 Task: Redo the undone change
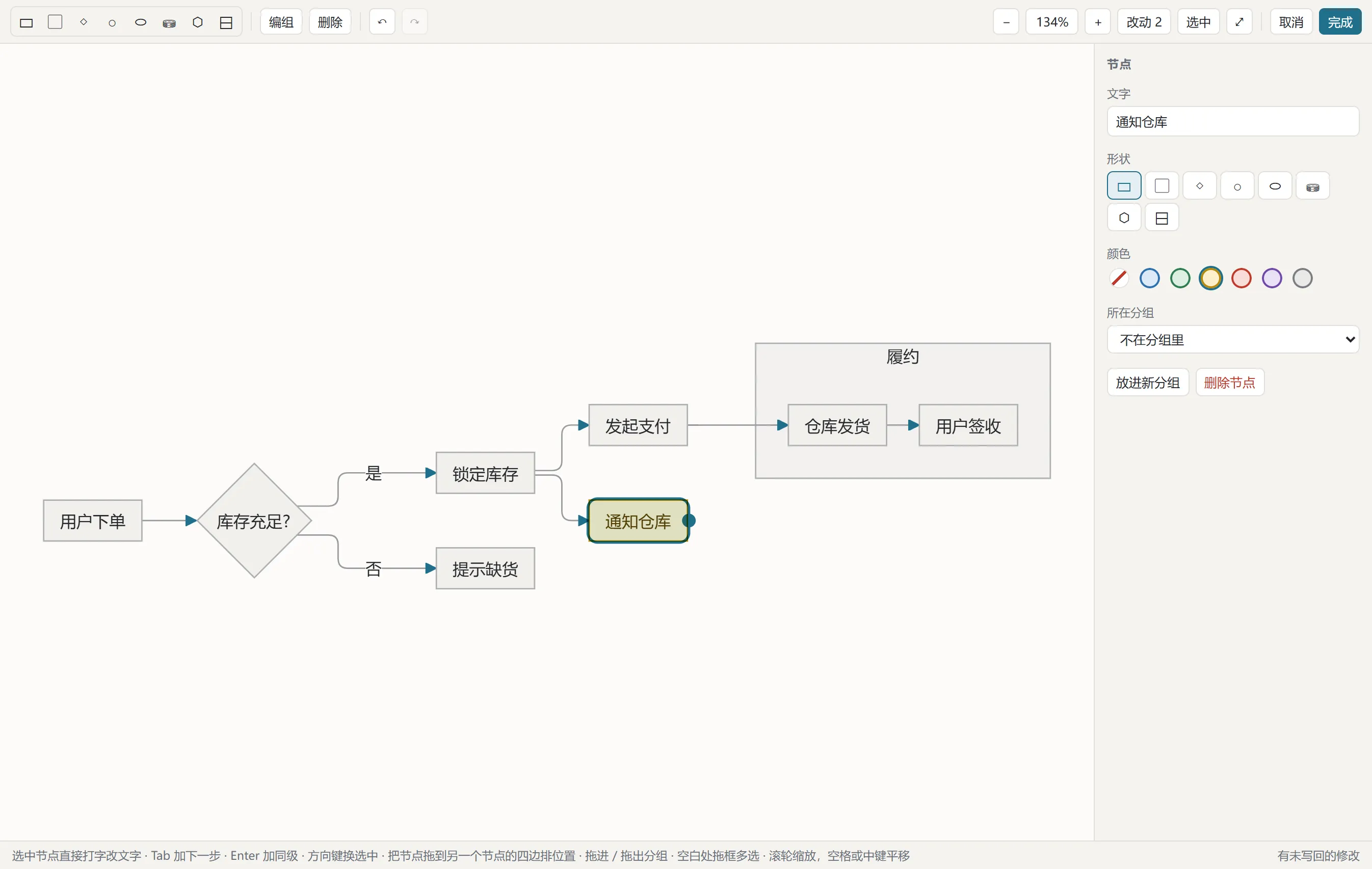pos(415,22)
